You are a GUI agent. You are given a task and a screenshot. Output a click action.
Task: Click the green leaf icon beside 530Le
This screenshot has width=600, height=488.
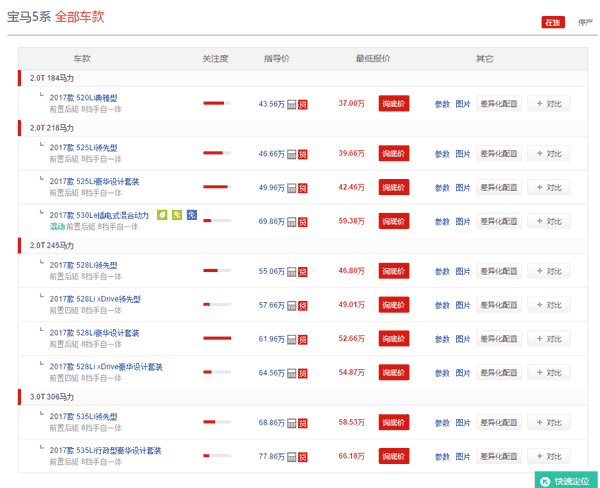[162, 215]
